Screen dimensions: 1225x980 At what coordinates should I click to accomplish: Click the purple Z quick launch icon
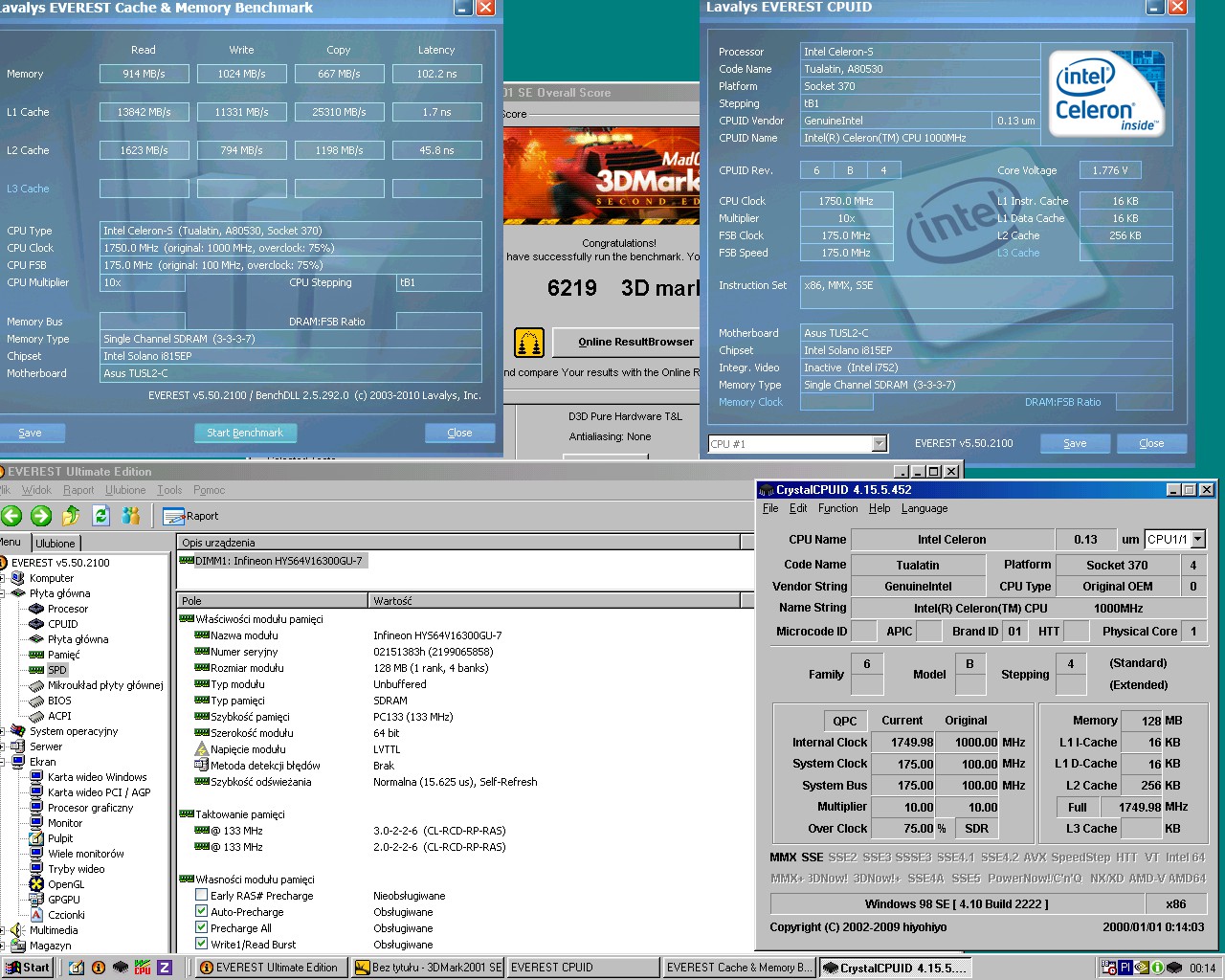(165, 968)
